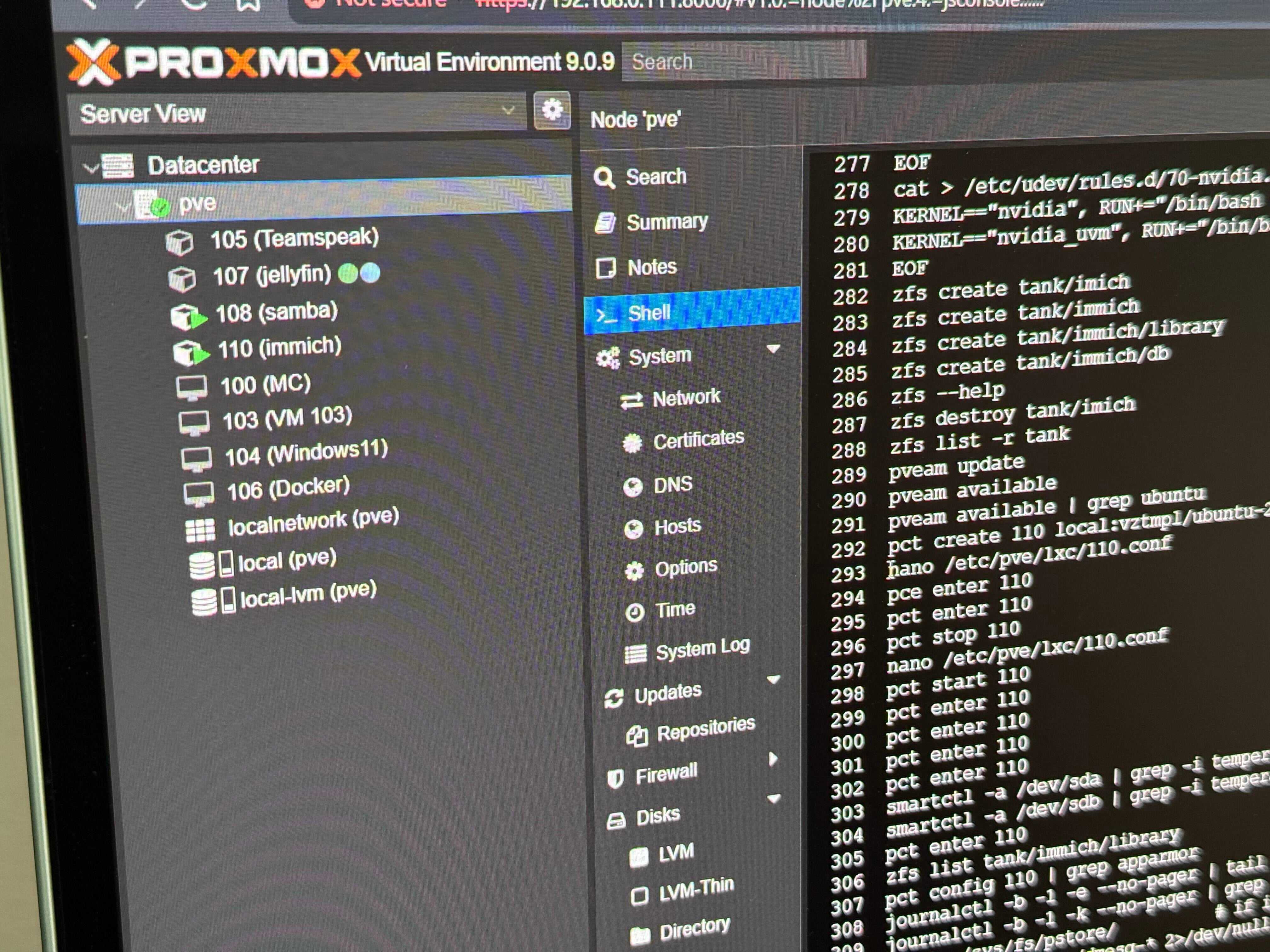Select 106 (Docker) virtual machine
Image resolution: width=1270 pixels, height=952 pixels.
tap(288, 488)
